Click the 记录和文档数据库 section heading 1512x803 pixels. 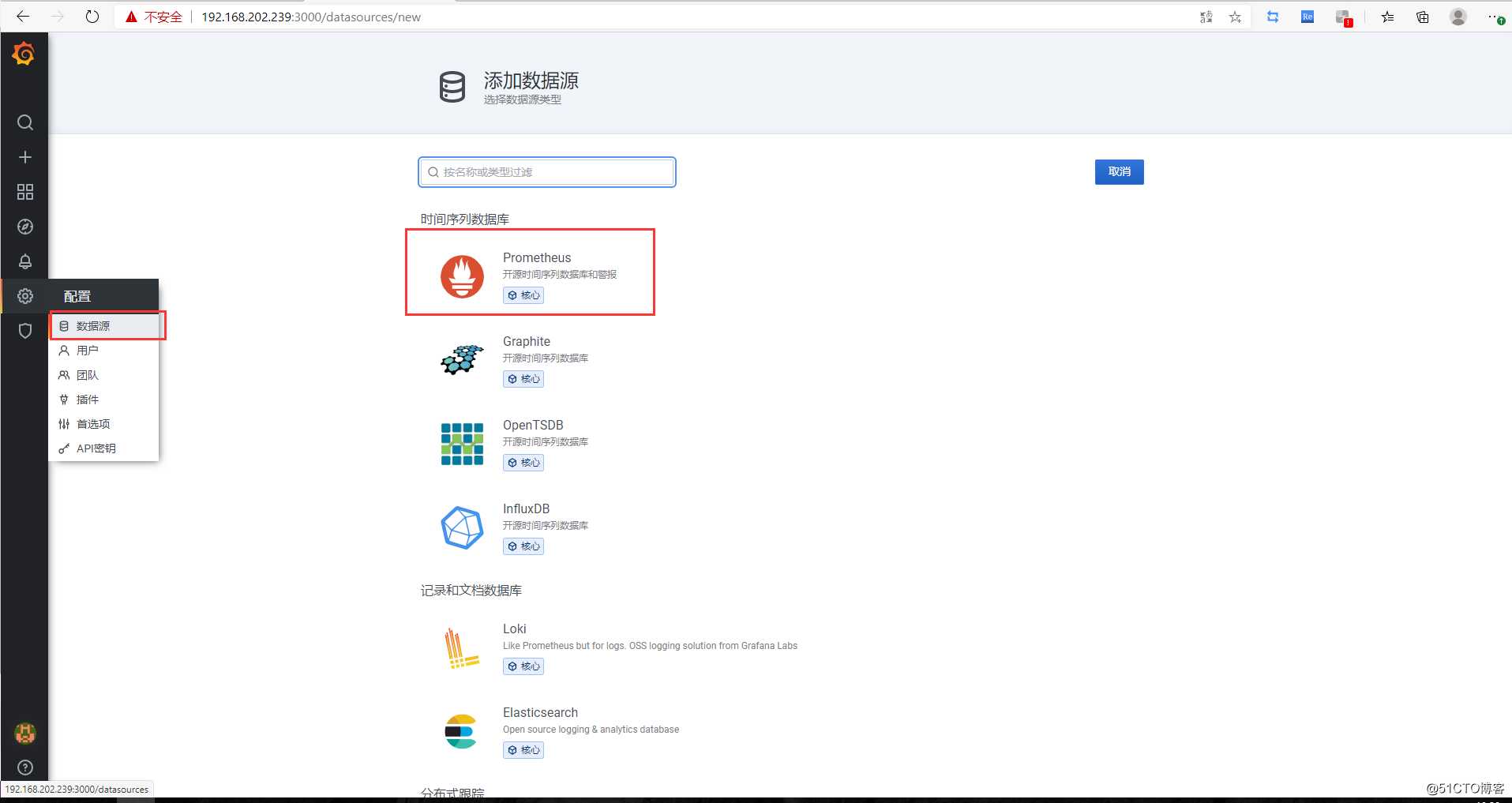pyautogui.click(x=471, y=590)
